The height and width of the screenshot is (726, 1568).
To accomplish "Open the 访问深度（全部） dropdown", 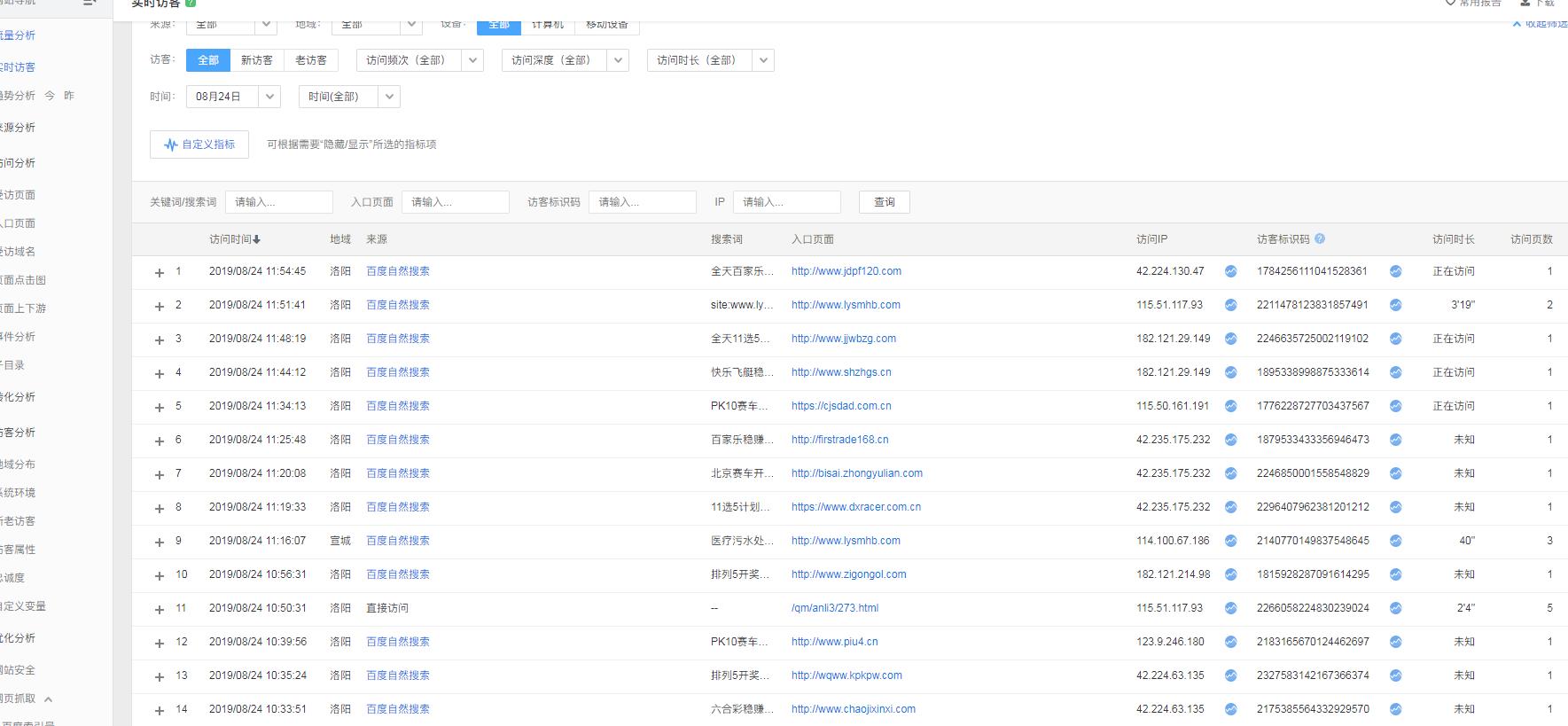I will [x=565, y=60].
